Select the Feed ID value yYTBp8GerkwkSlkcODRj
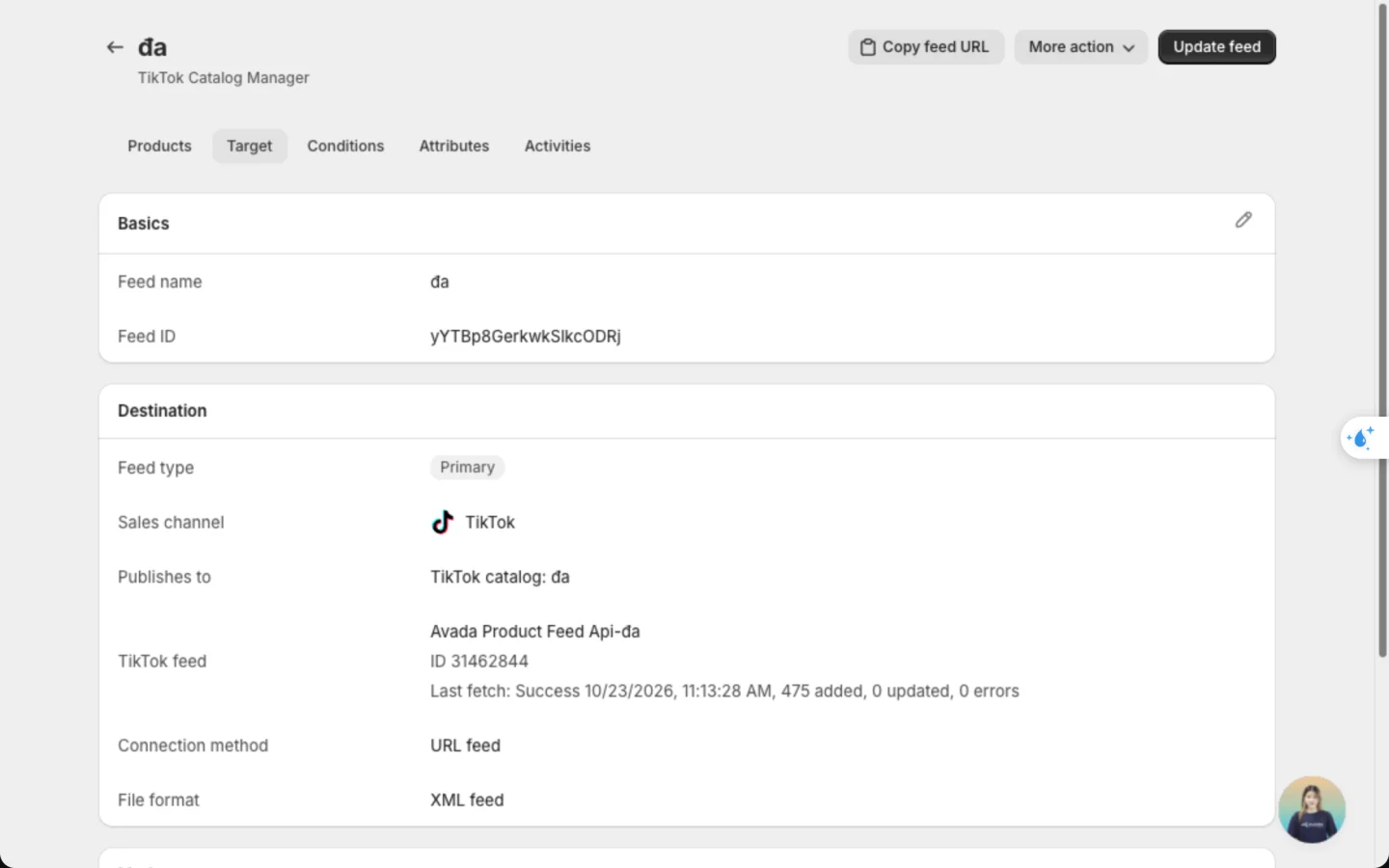Screen dimensions: 1389x868 526,337
